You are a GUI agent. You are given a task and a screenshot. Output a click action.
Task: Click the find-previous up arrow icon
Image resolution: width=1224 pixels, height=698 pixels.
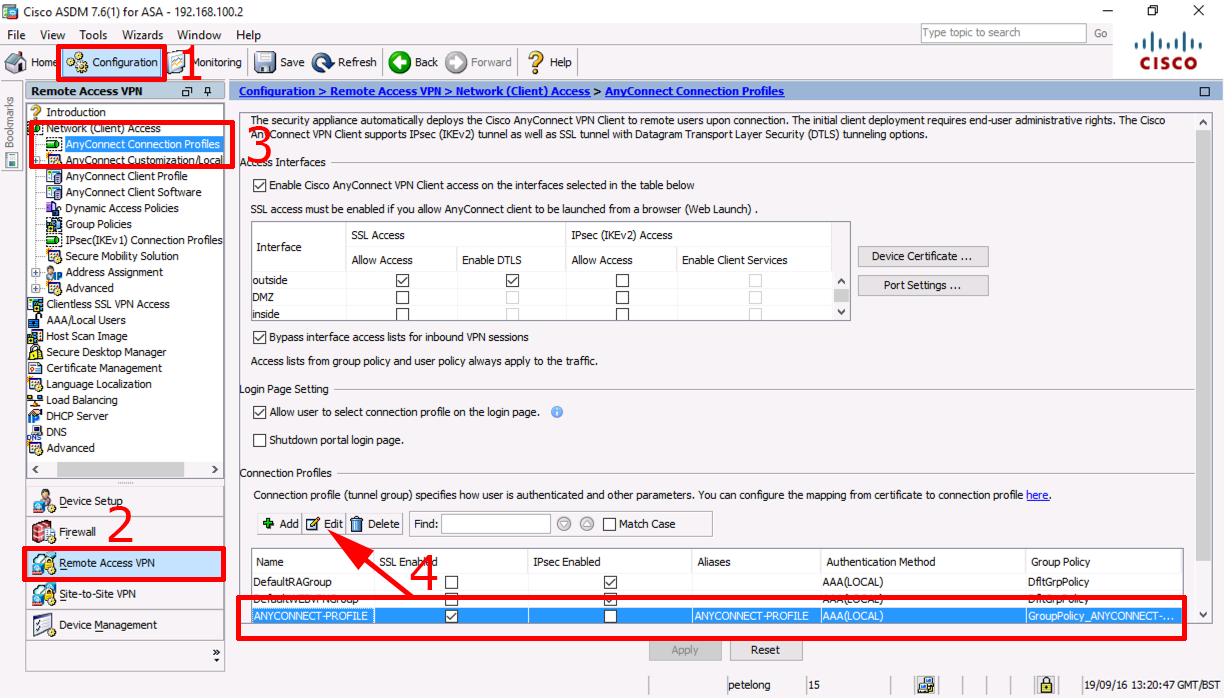pos(587,524)
